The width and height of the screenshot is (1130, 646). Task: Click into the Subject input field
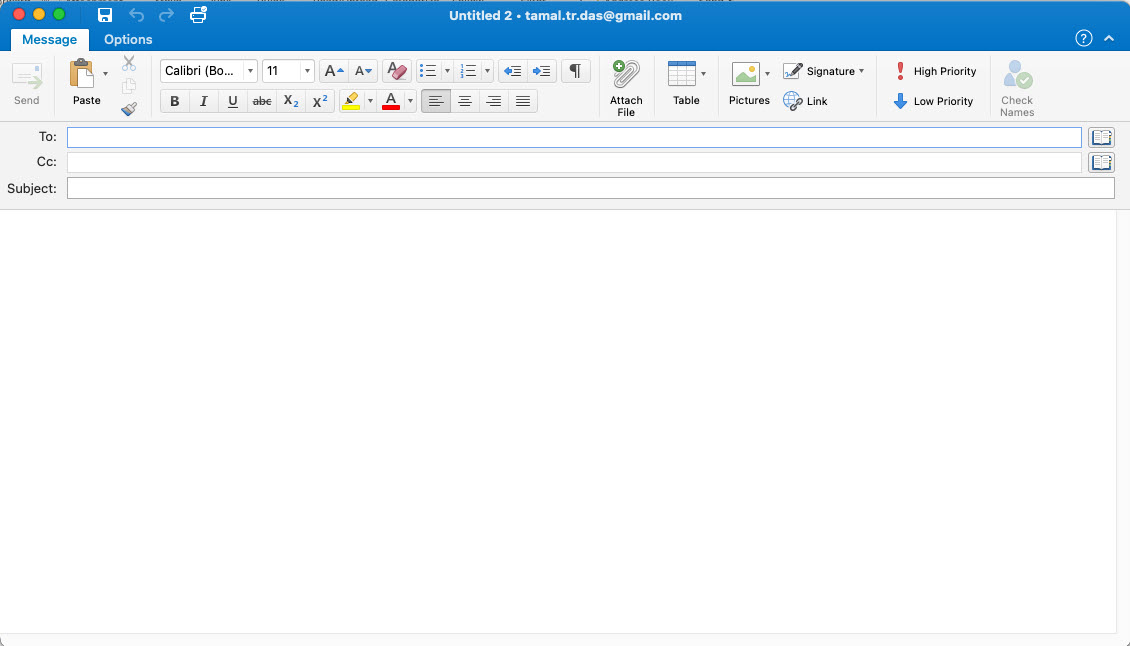coord(590,188)
